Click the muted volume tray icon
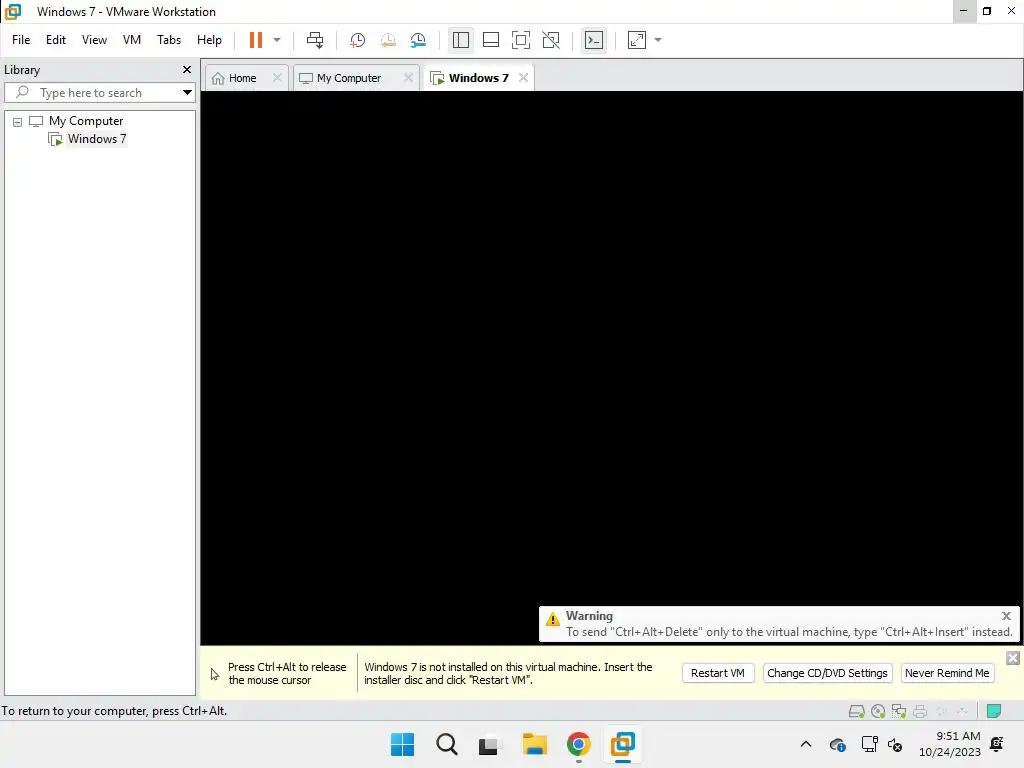Viewport: 1024px width, 768px height. click(895, 744)
